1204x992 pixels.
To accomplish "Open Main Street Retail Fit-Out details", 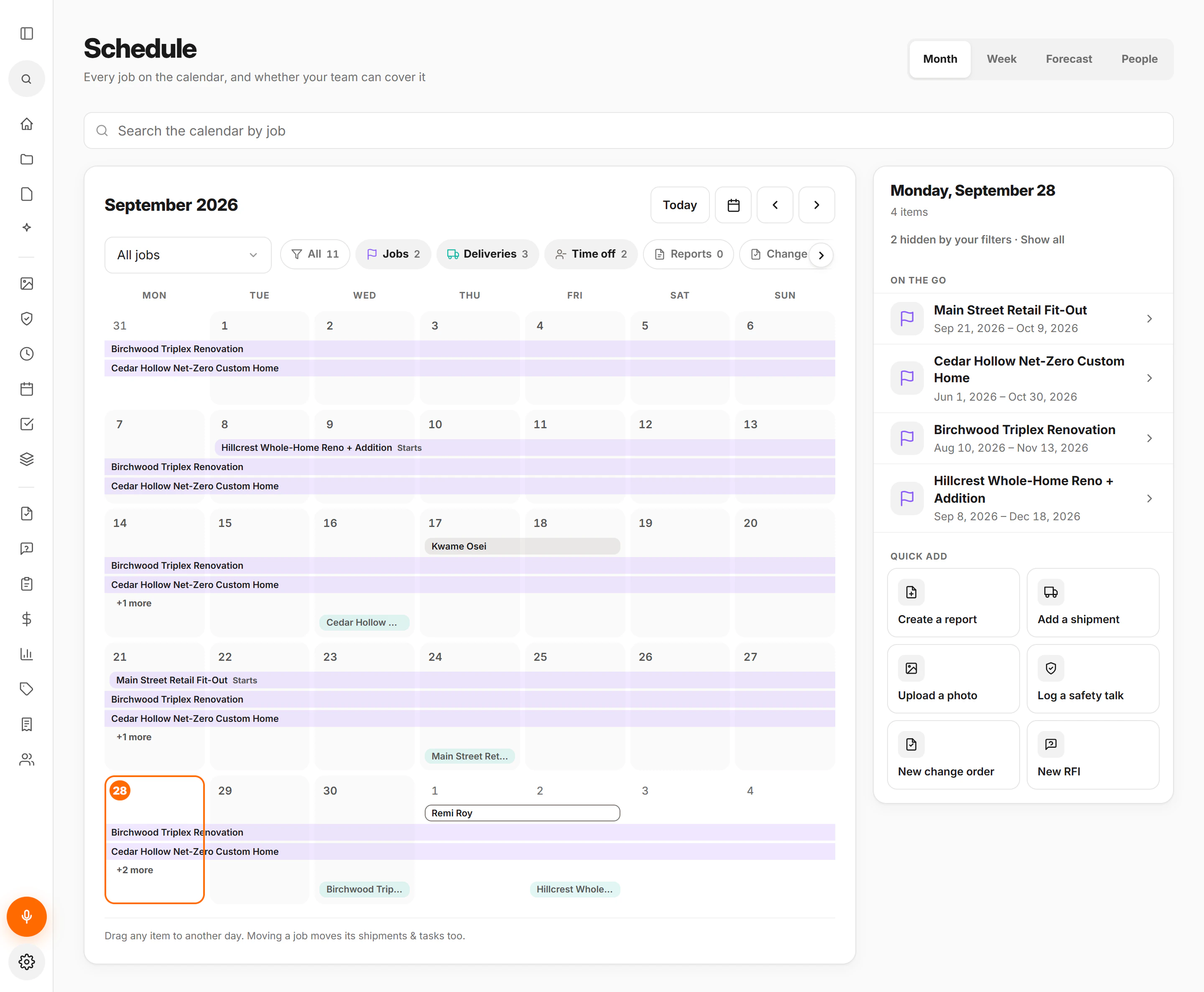I will pos(1023,319).
